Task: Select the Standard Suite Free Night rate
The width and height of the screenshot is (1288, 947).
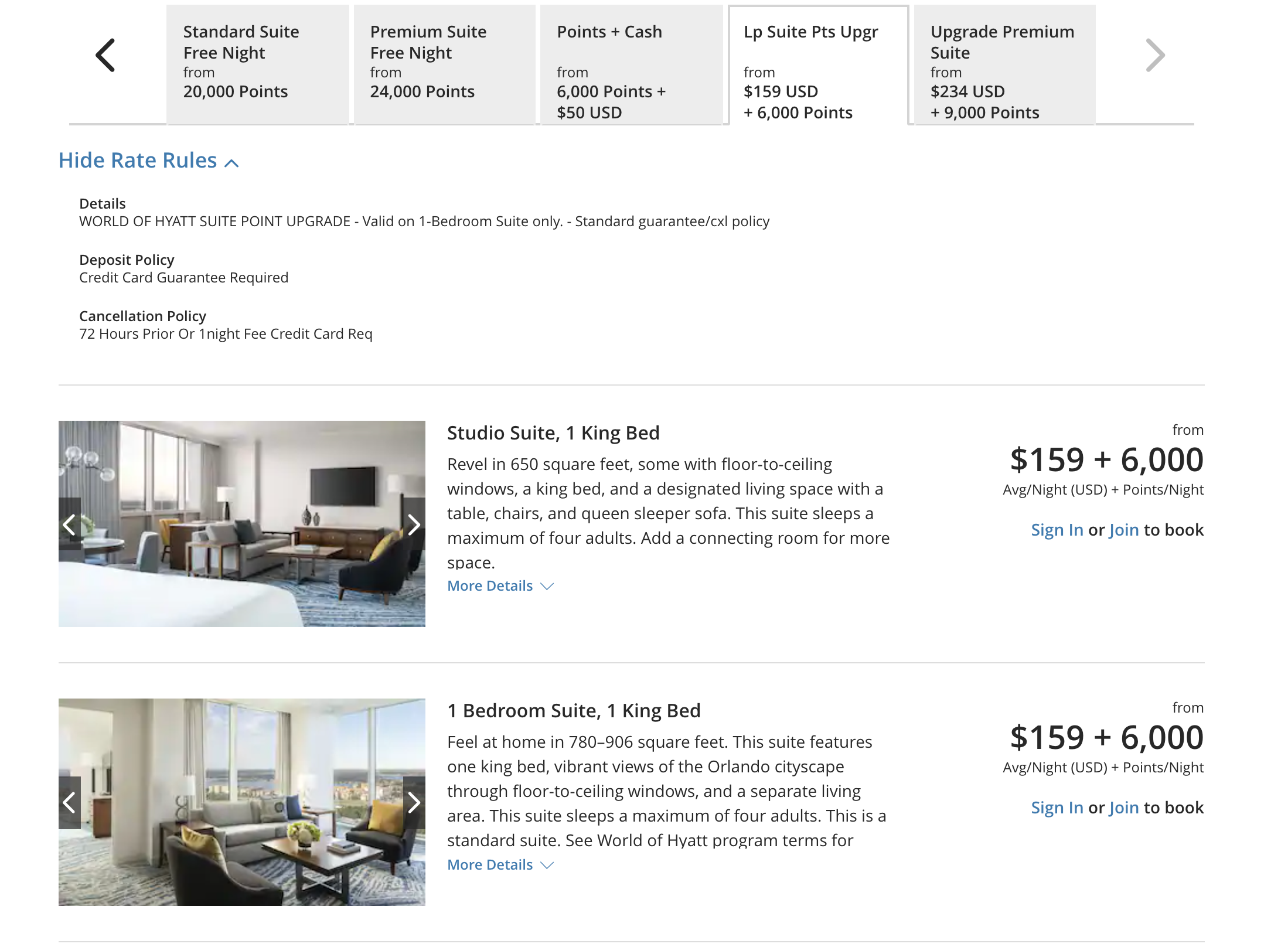Action: click(258, 62)
